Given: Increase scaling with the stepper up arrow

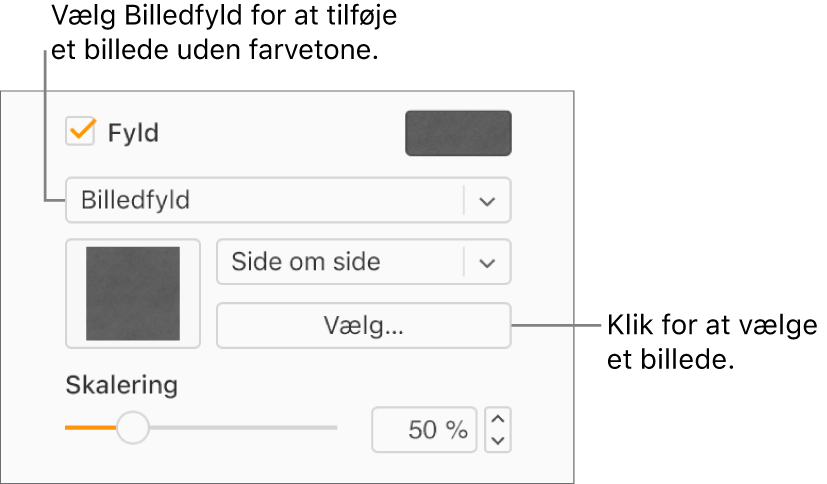Looking at the screenshot, I should pyautogui.click(x=498, y=419).
